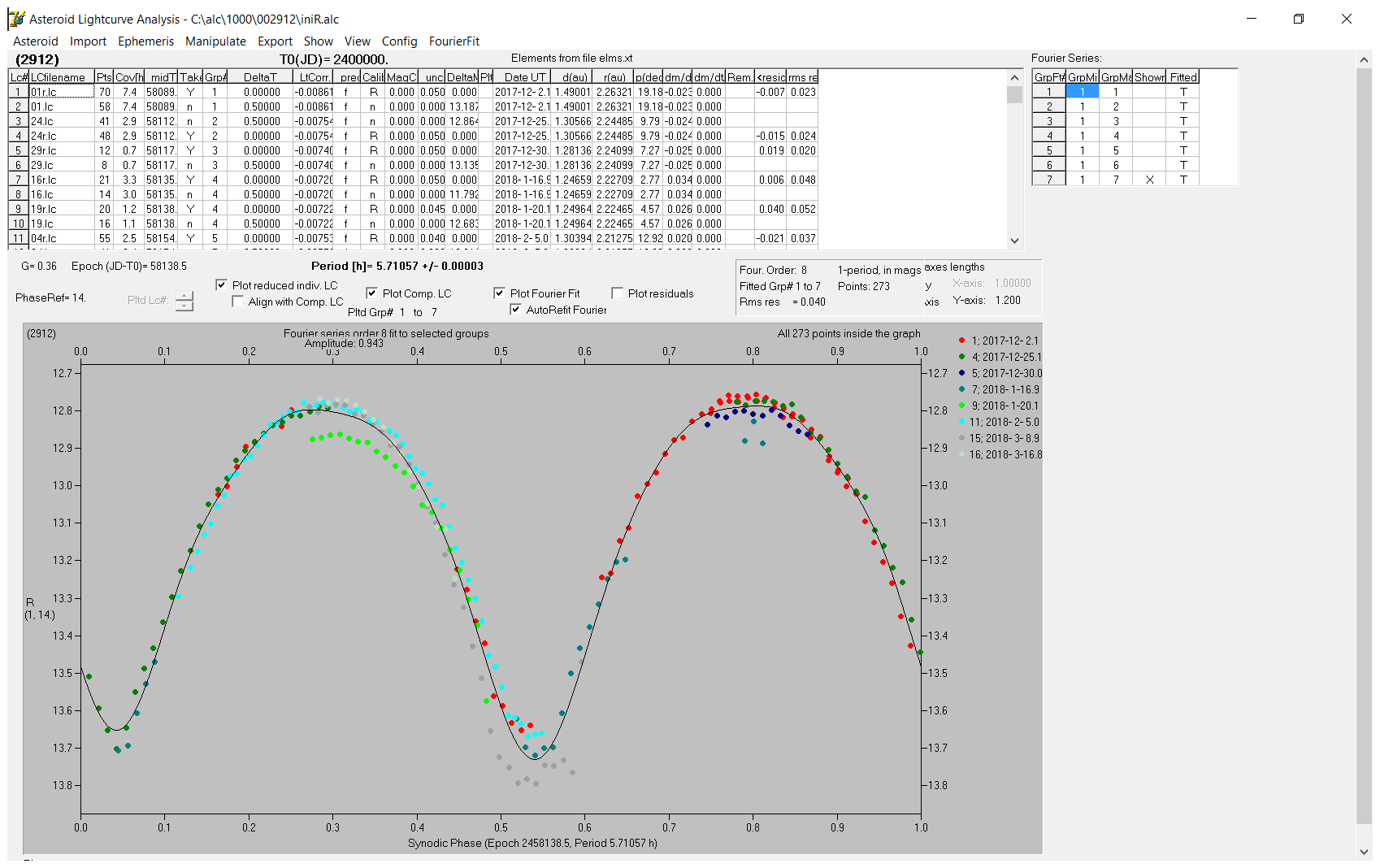
Task: Click the Rms res = 0.040 text
Action: (782, 302)
